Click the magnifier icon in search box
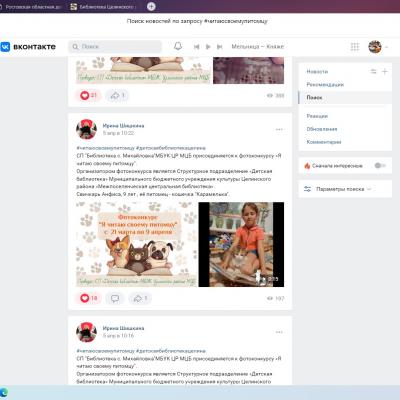The image size is (400, 400). 75,47
